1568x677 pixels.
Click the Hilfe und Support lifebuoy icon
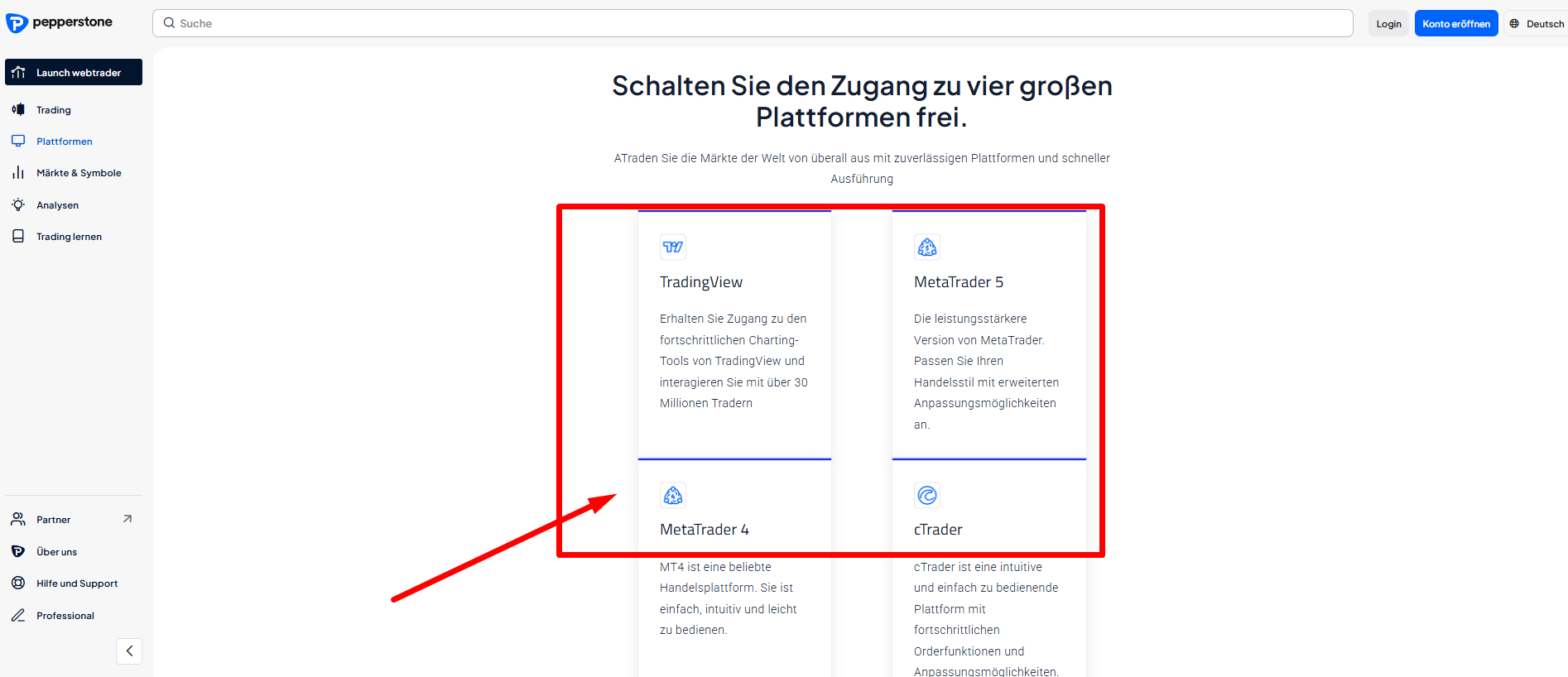tap(18, 583)
